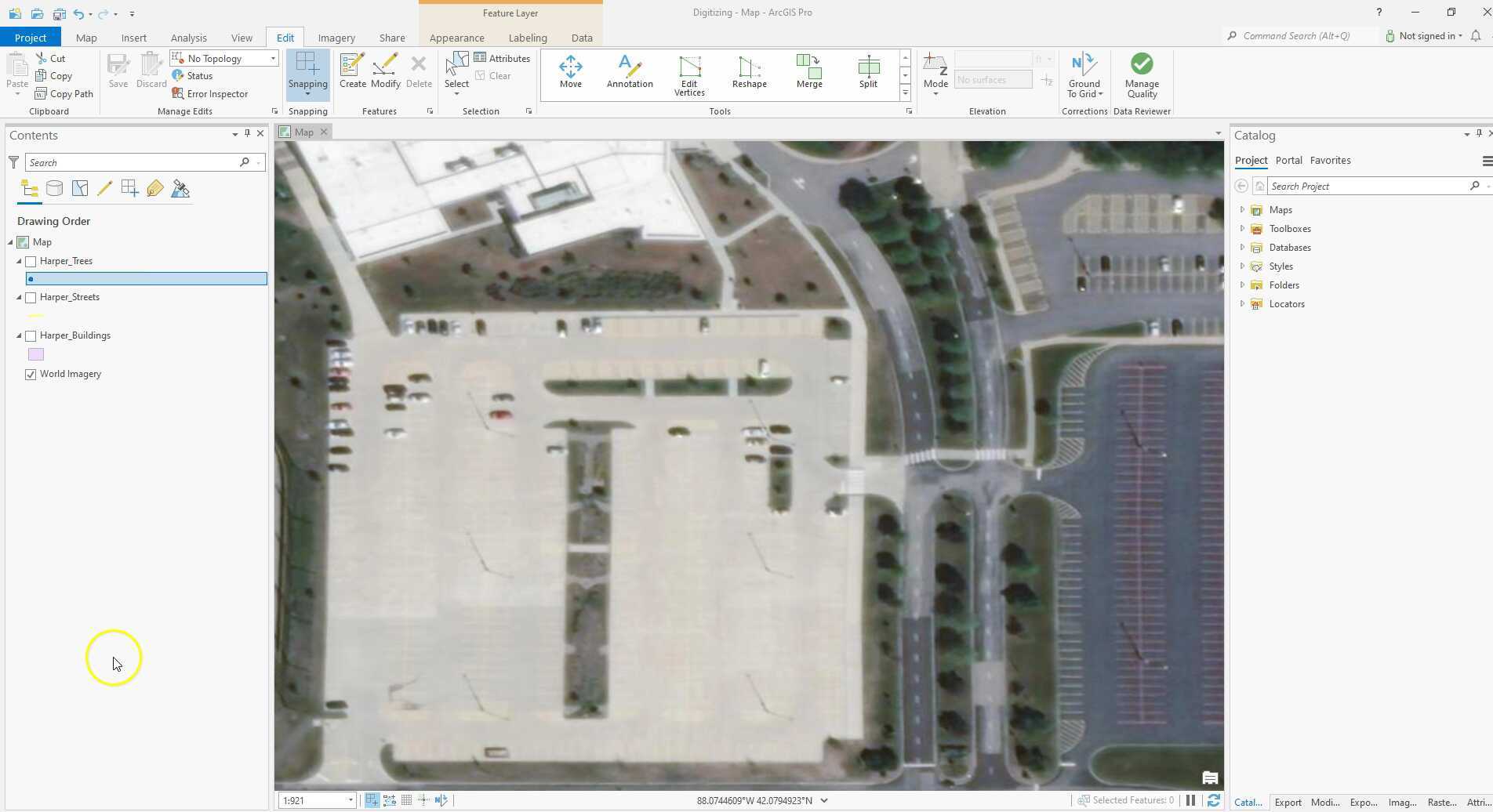Open the Portal tab in Catalog
The width and height of the screenshot is (1493, 812).
tap(1288, 161)
